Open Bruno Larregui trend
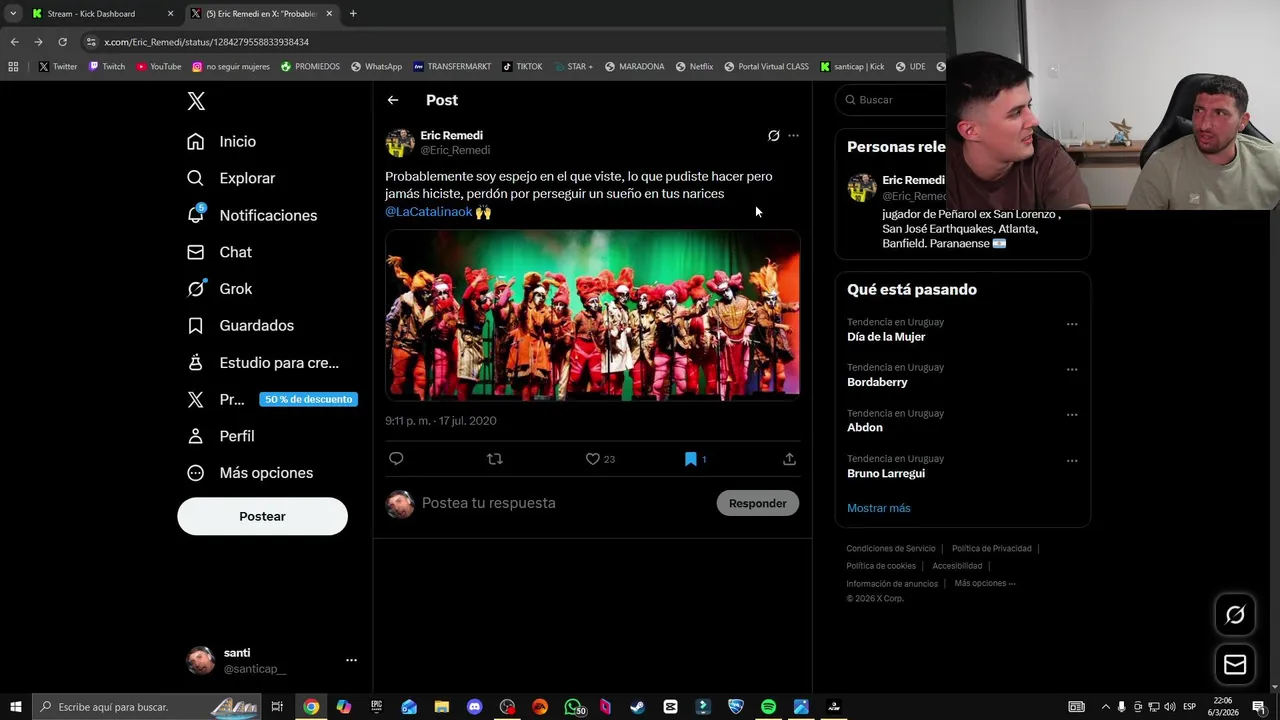Viewport: 1280px width, 720px height. pos(886,473)
